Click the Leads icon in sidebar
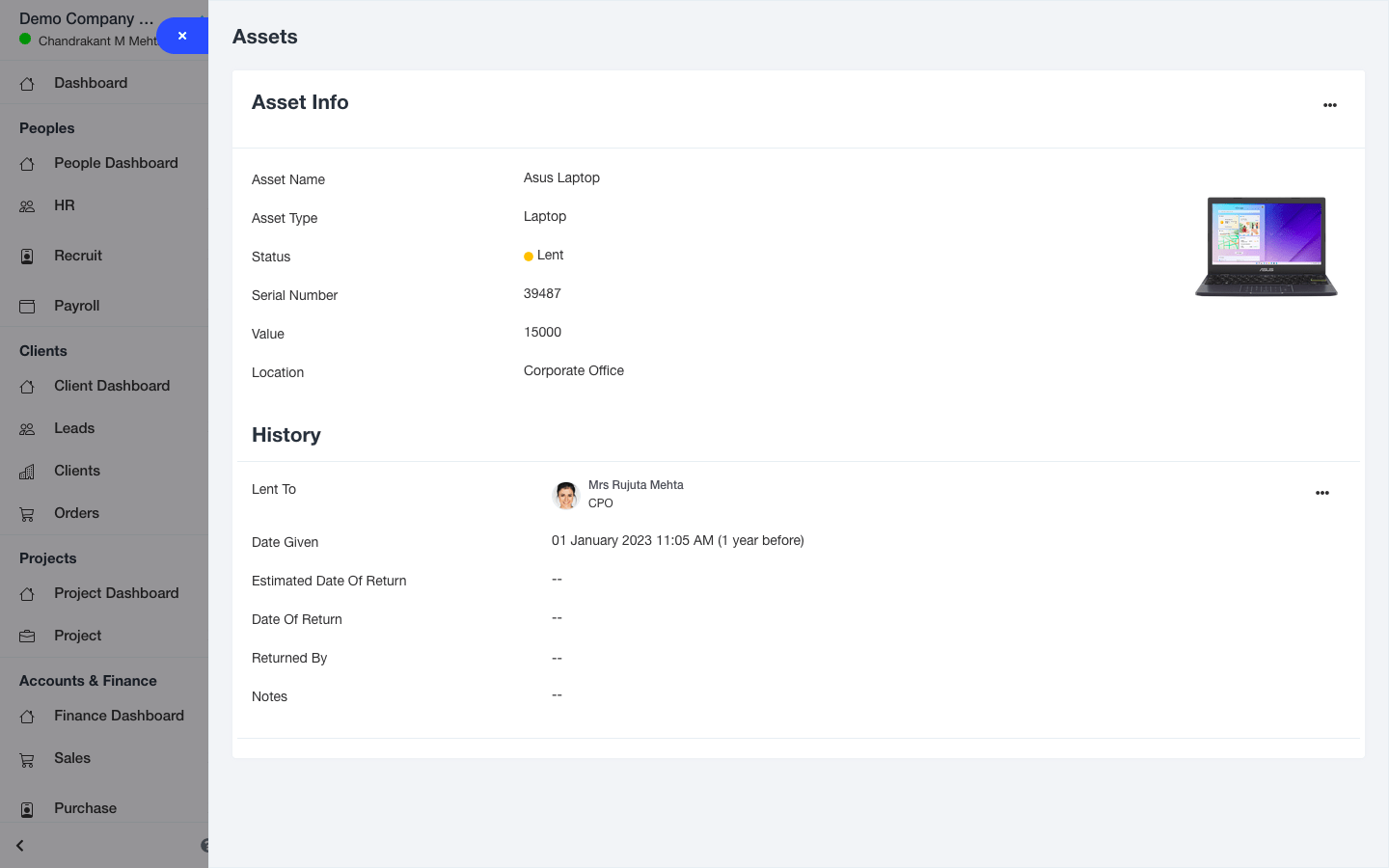 point(27,429)
